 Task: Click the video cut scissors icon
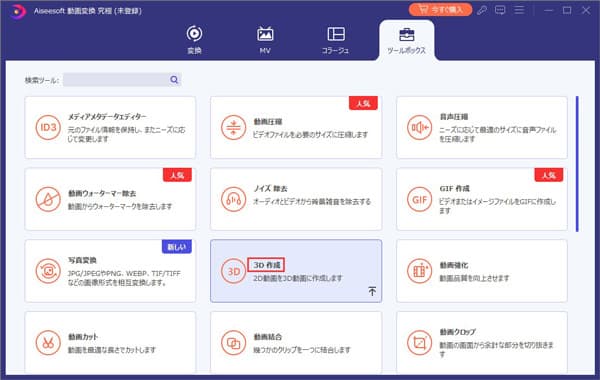pyautogui.click(x=48, y=342)
